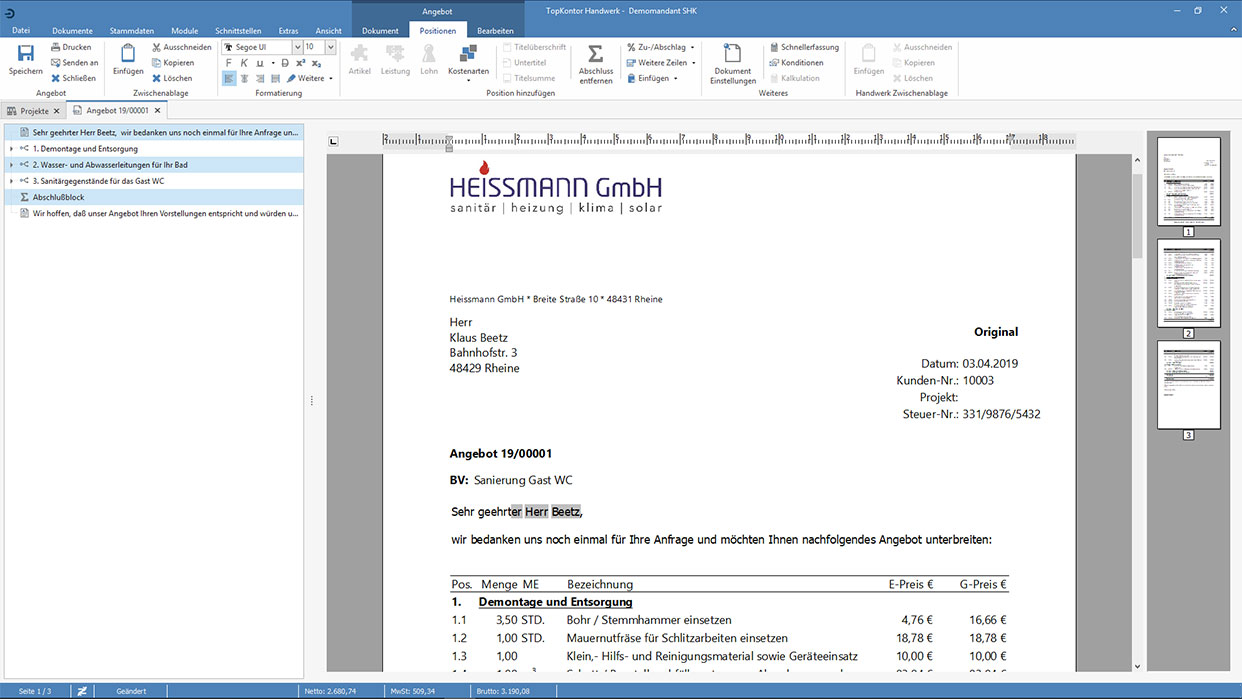The width and height of the screenshot is (1242, 699).
Task: Toggle italic (K) formatting
Action: click(244, 63)
